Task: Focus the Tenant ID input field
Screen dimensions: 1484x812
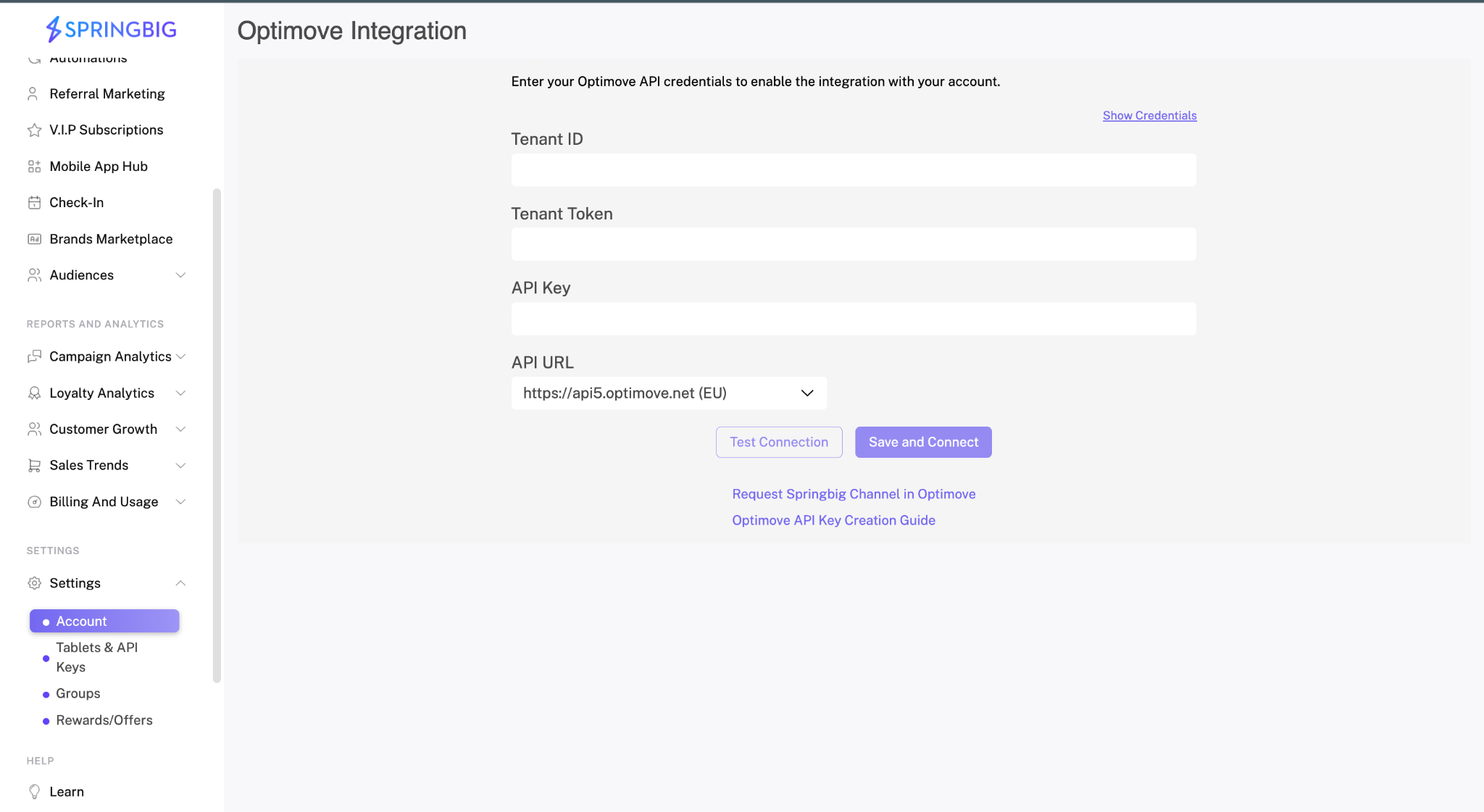Action: pos(854,169)
